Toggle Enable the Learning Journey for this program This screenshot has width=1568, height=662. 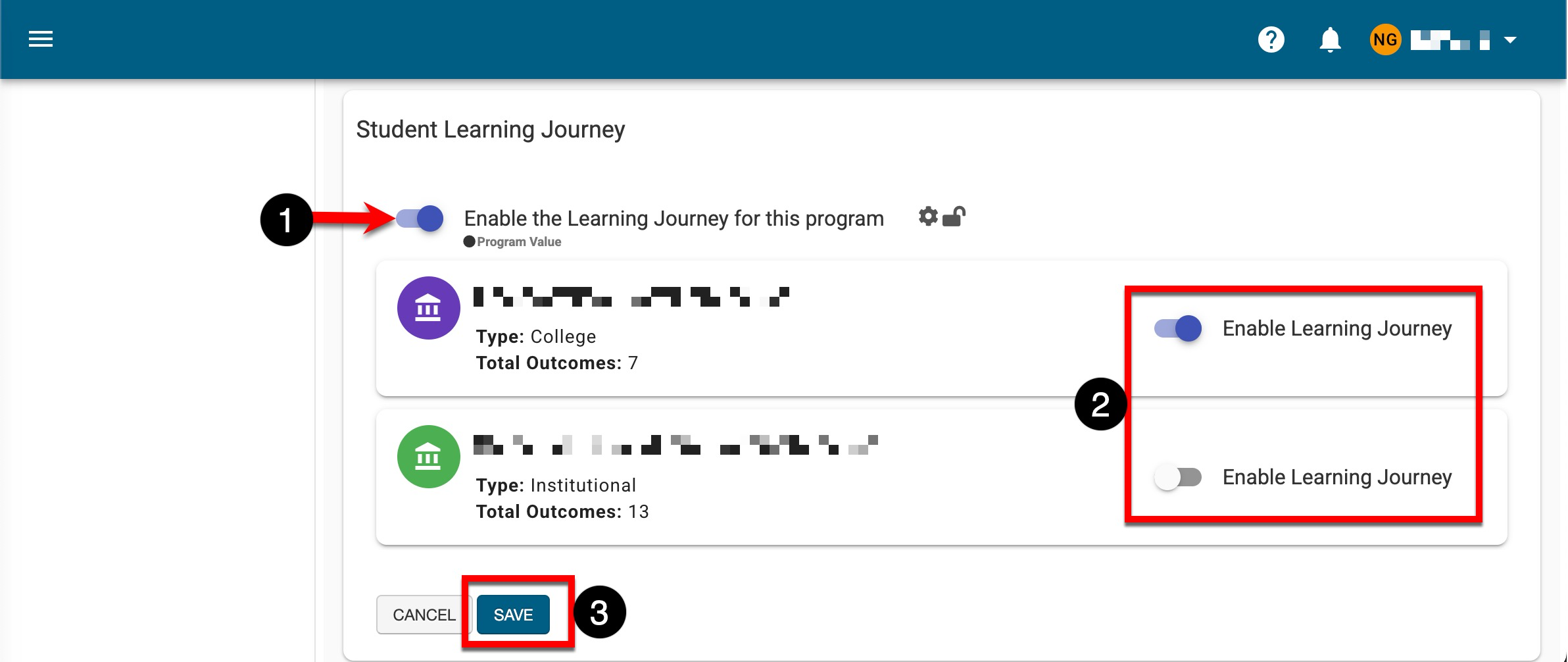coord(420,218)
